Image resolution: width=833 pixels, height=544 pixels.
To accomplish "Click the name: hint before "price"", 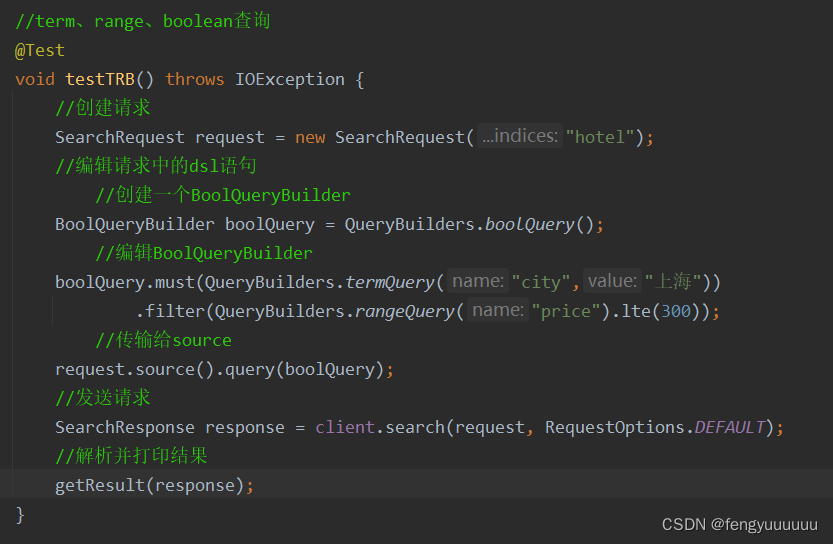I will [x=498, y=310].
